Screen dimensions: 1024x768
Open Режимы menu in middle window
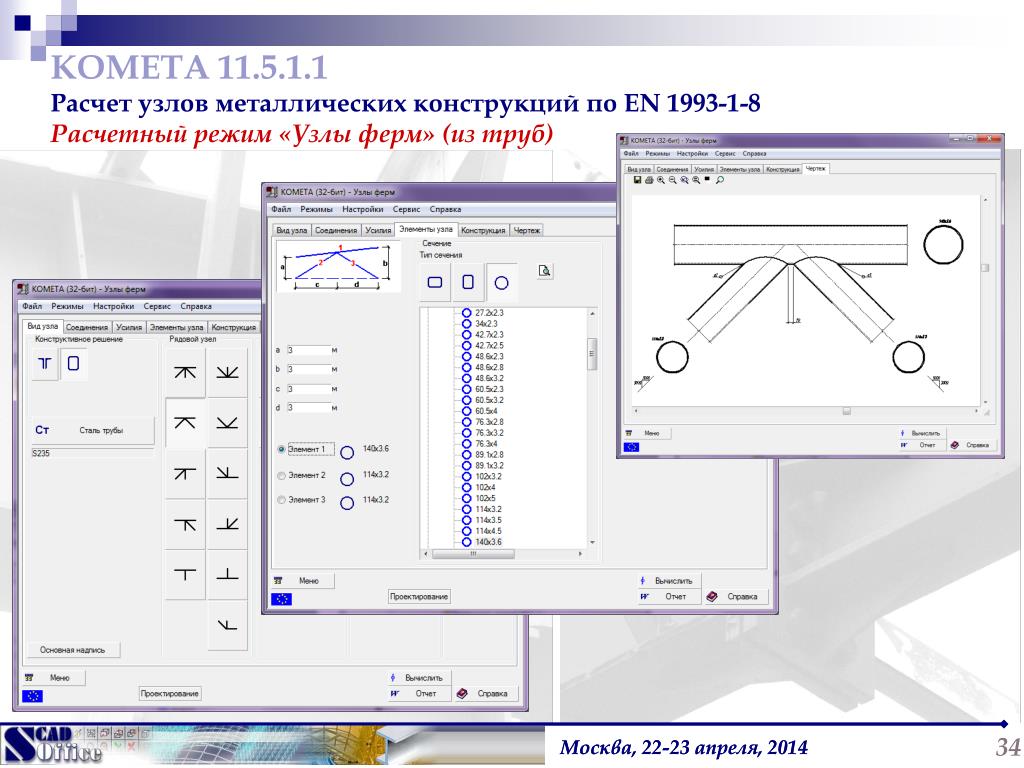(316, 210)
